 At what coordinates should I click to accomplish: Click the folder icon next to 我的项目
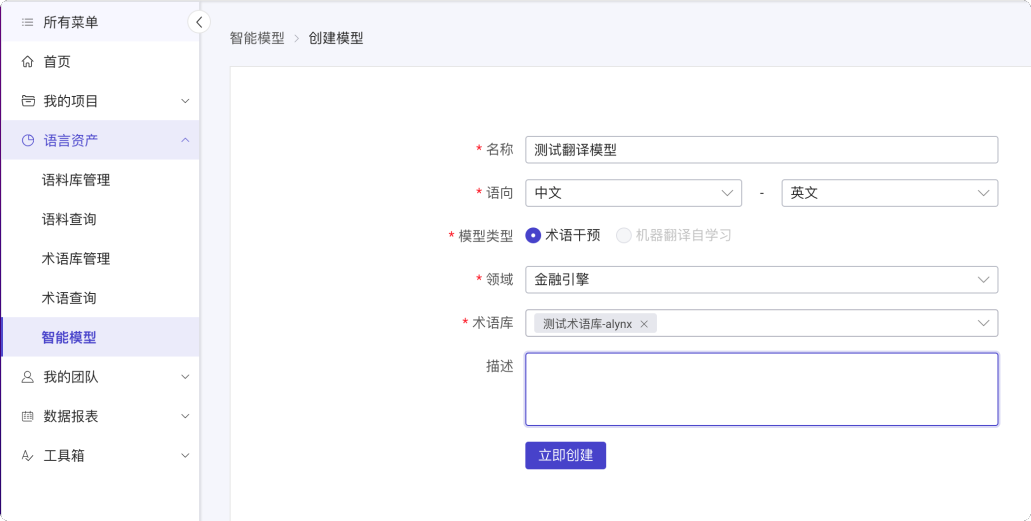coord(28,101)
